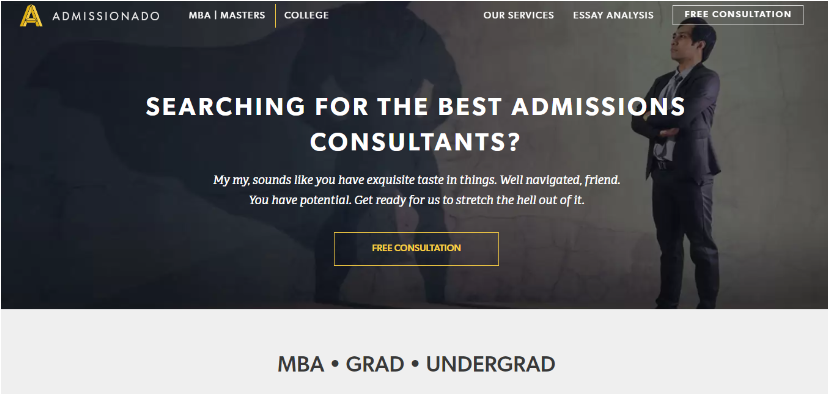Click the word 'MBA' in the bottom heading
832x394 pixels.
point(300,364)
